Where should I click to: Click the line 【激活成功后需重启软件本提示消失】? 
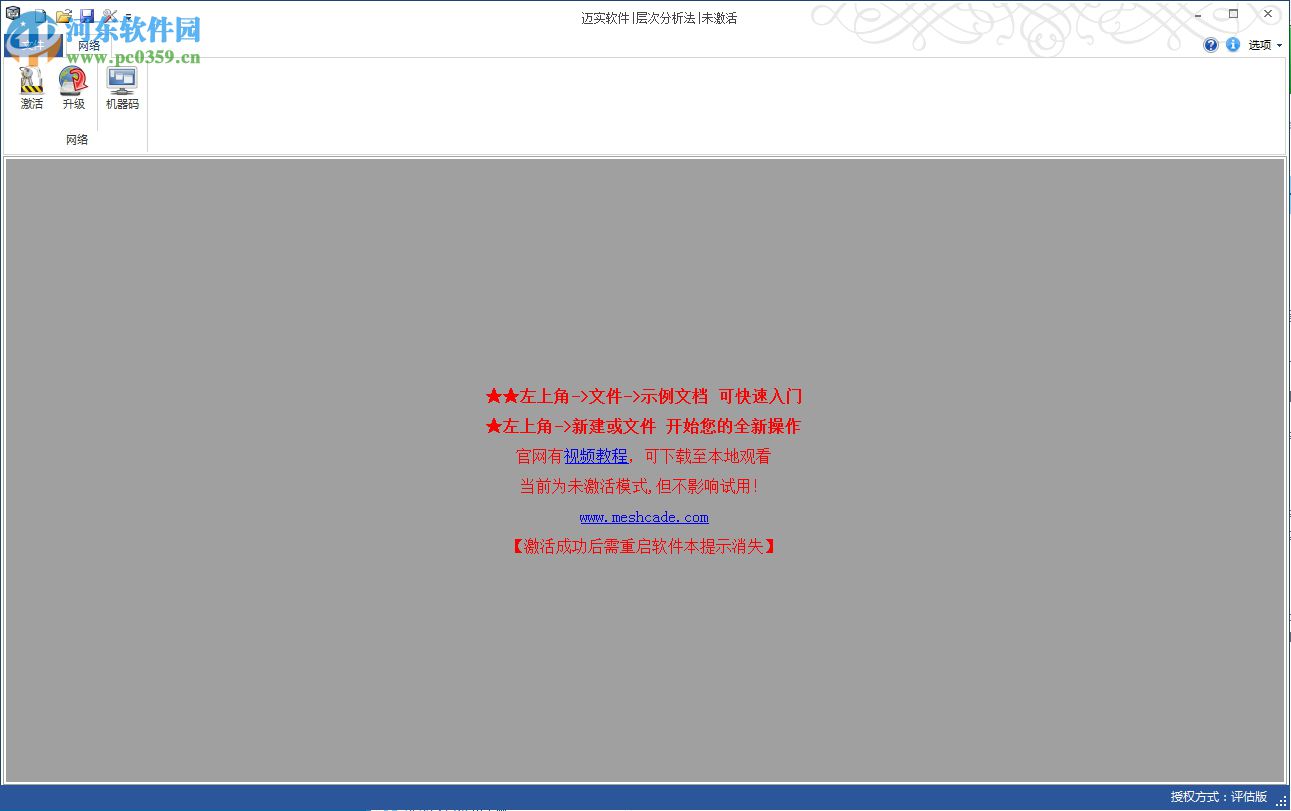tap(644, 546)
